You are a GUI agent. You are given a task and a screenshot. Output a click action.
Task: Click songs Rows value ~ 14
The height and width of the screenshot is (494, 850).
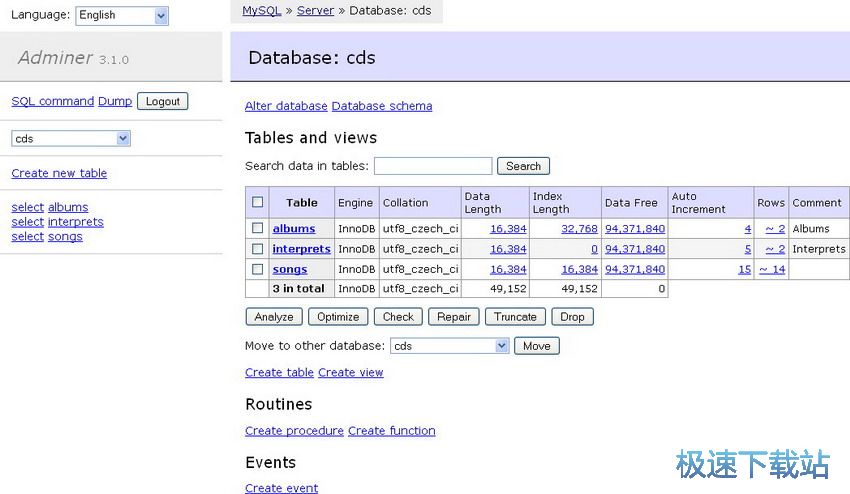coord(772,269)
